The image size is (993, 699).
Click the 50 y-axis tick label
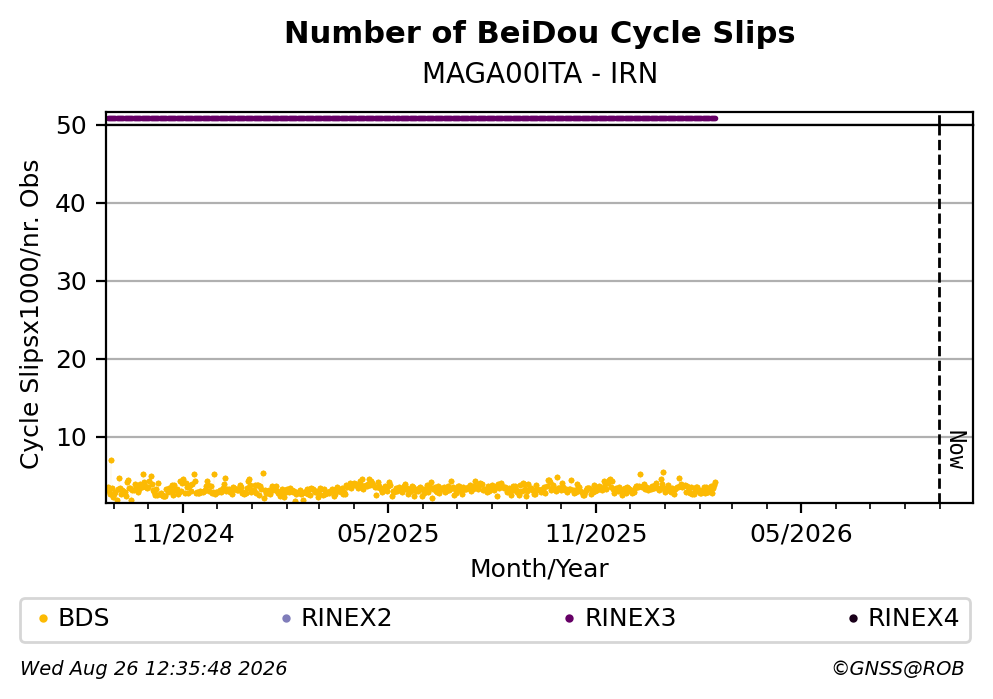71,125
